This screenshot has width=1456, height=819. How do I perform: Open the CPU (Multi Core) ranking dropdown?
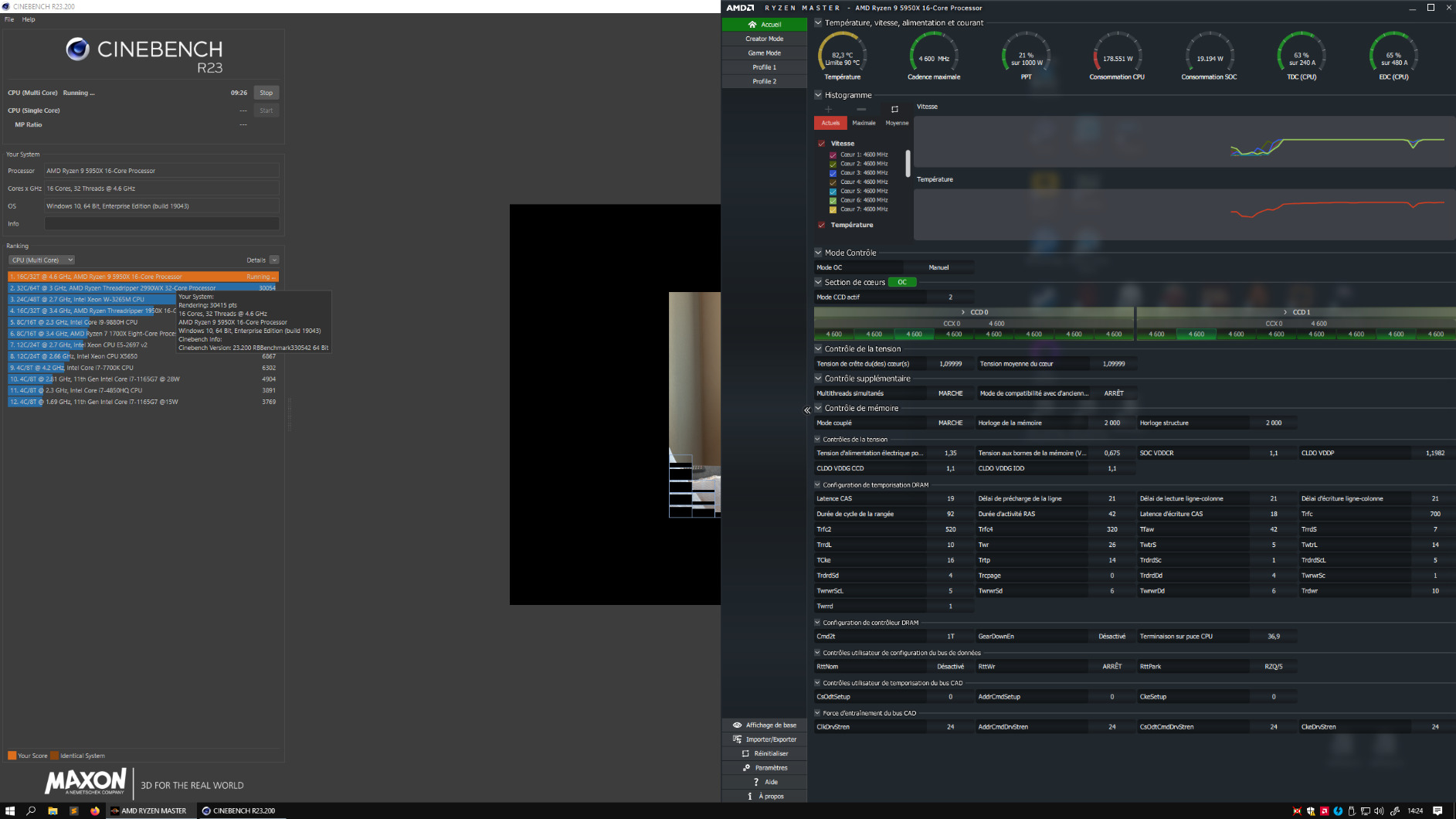42,260
